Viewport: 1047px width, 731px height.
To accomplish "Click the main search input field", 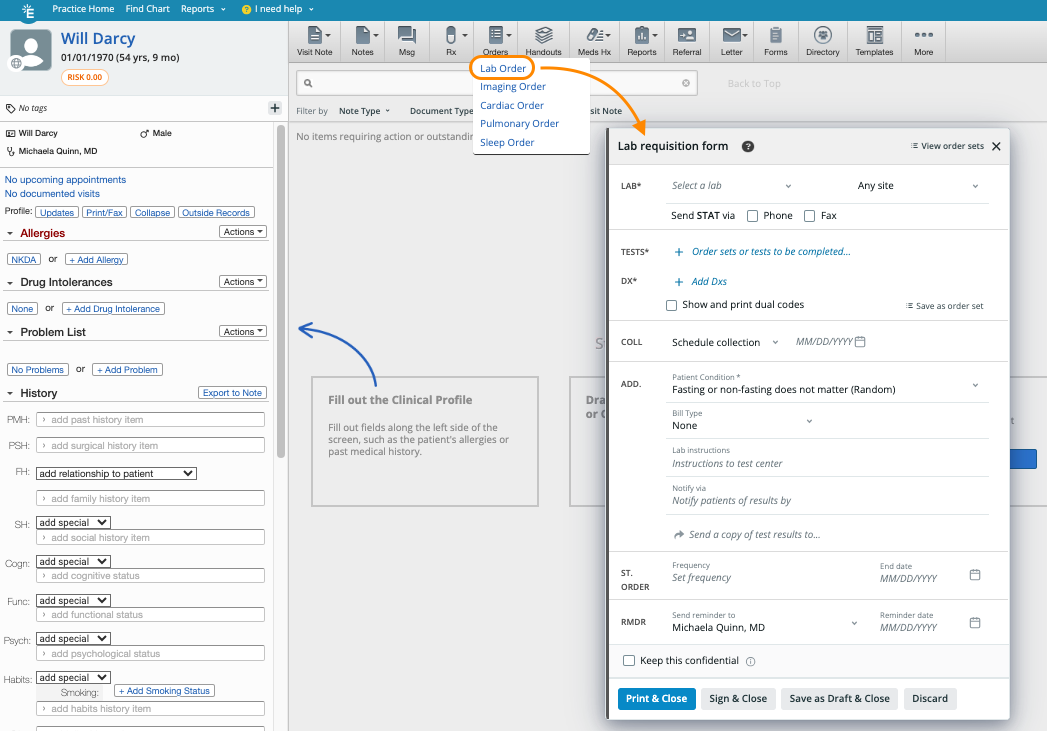I will 497,83.
